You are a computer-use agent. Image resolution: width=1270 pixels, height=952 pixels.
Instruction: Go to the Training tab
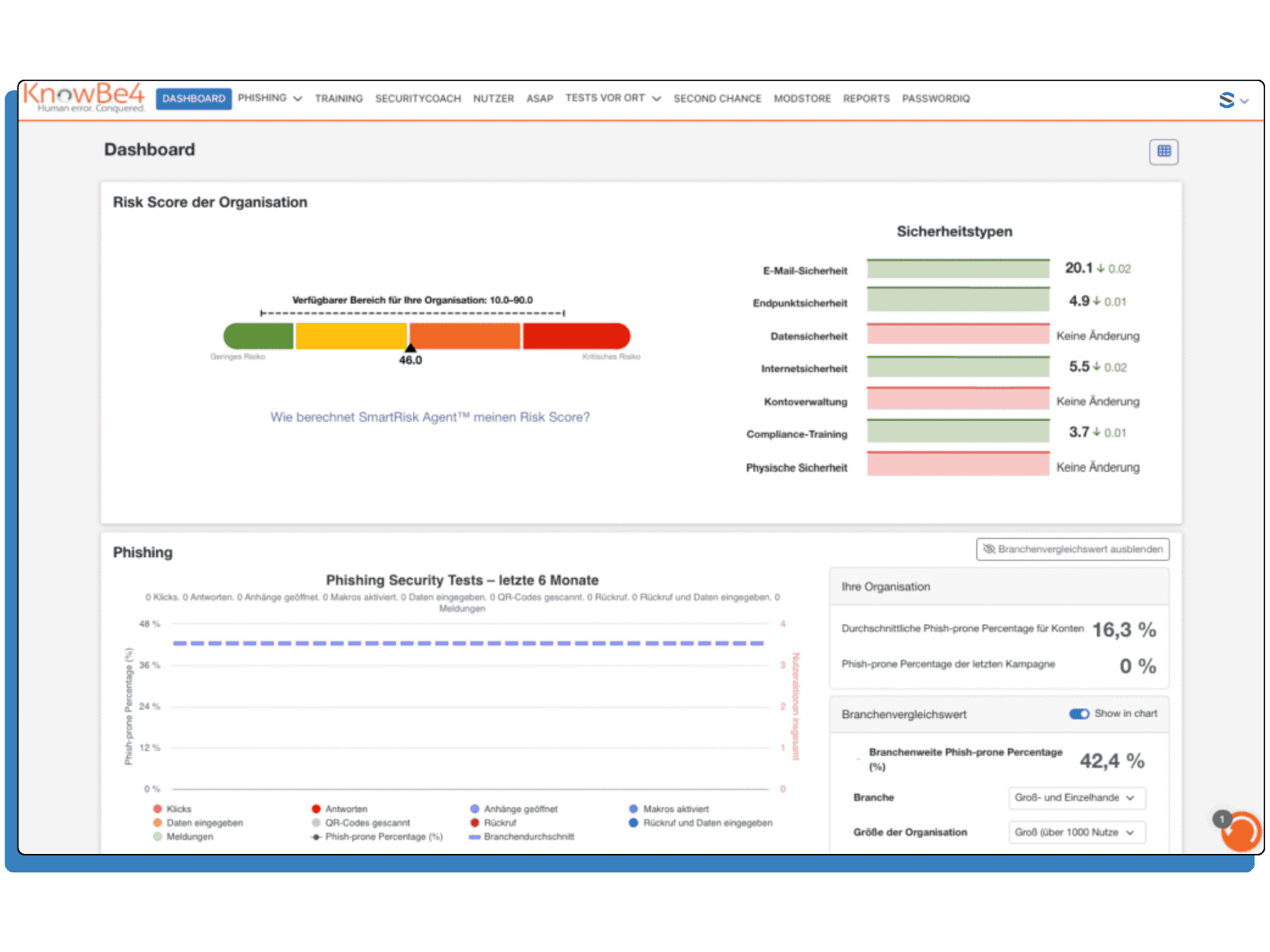[339, 99]
